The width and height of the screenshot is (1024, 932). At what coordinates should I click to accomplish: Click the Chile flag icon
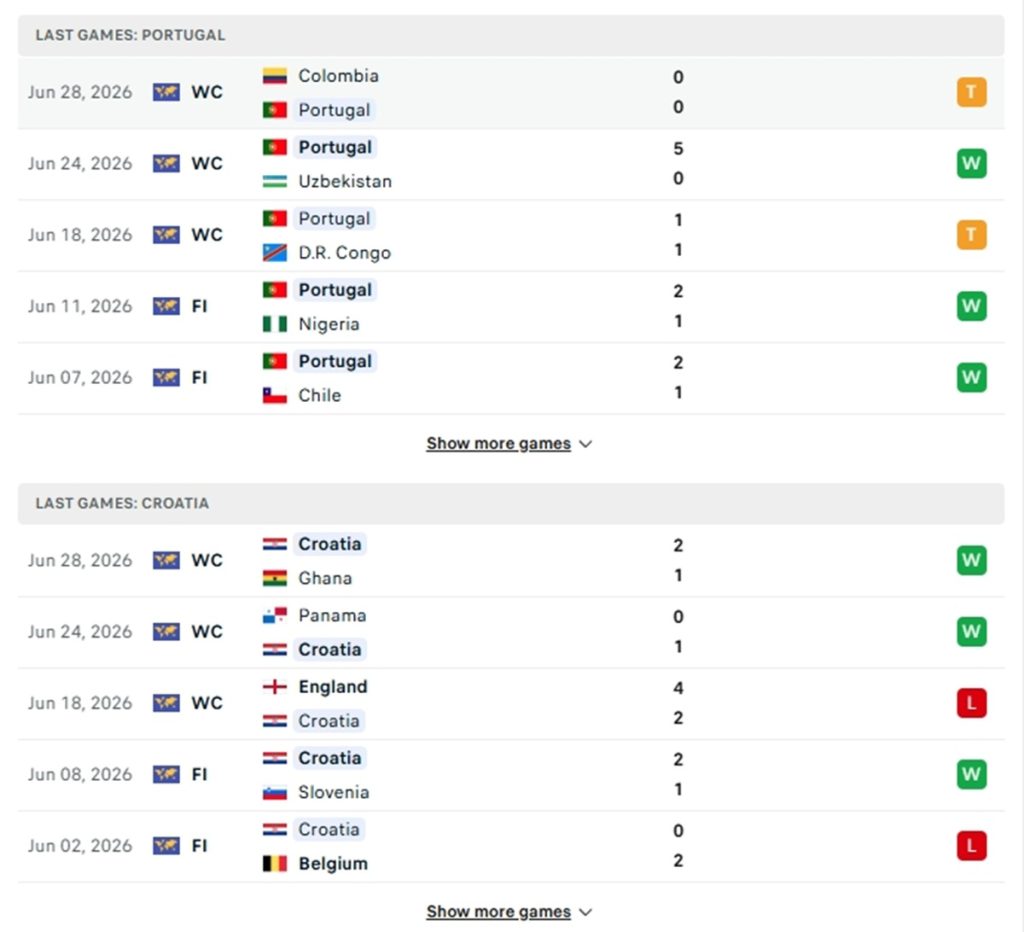click(x=274, y=395)
